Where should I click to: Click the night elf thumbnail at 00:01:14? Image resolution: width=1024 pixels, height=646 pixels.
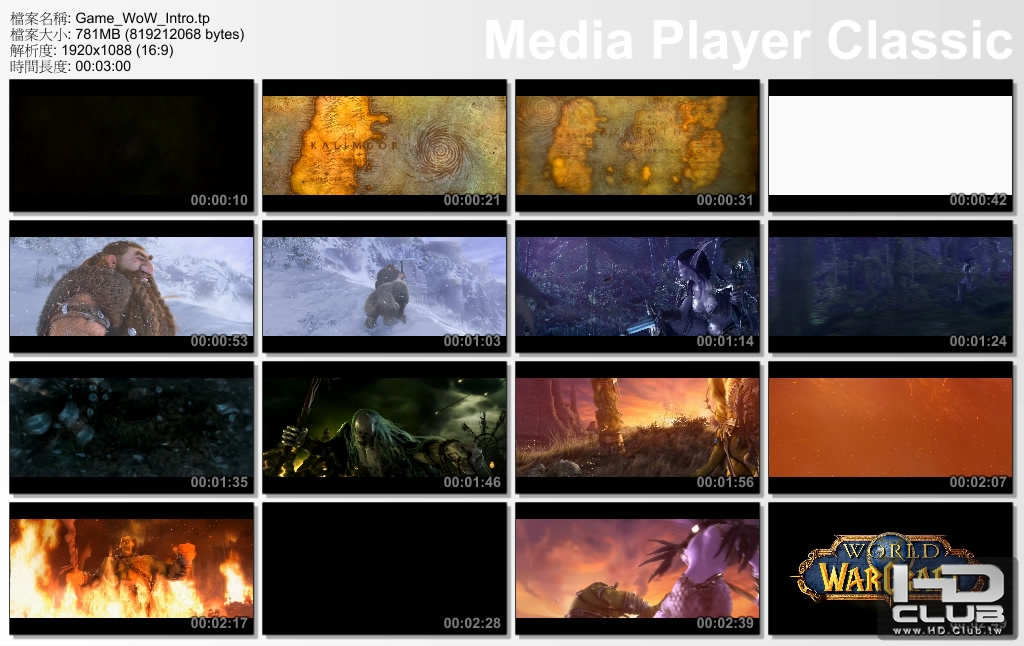tap(637, 286)
